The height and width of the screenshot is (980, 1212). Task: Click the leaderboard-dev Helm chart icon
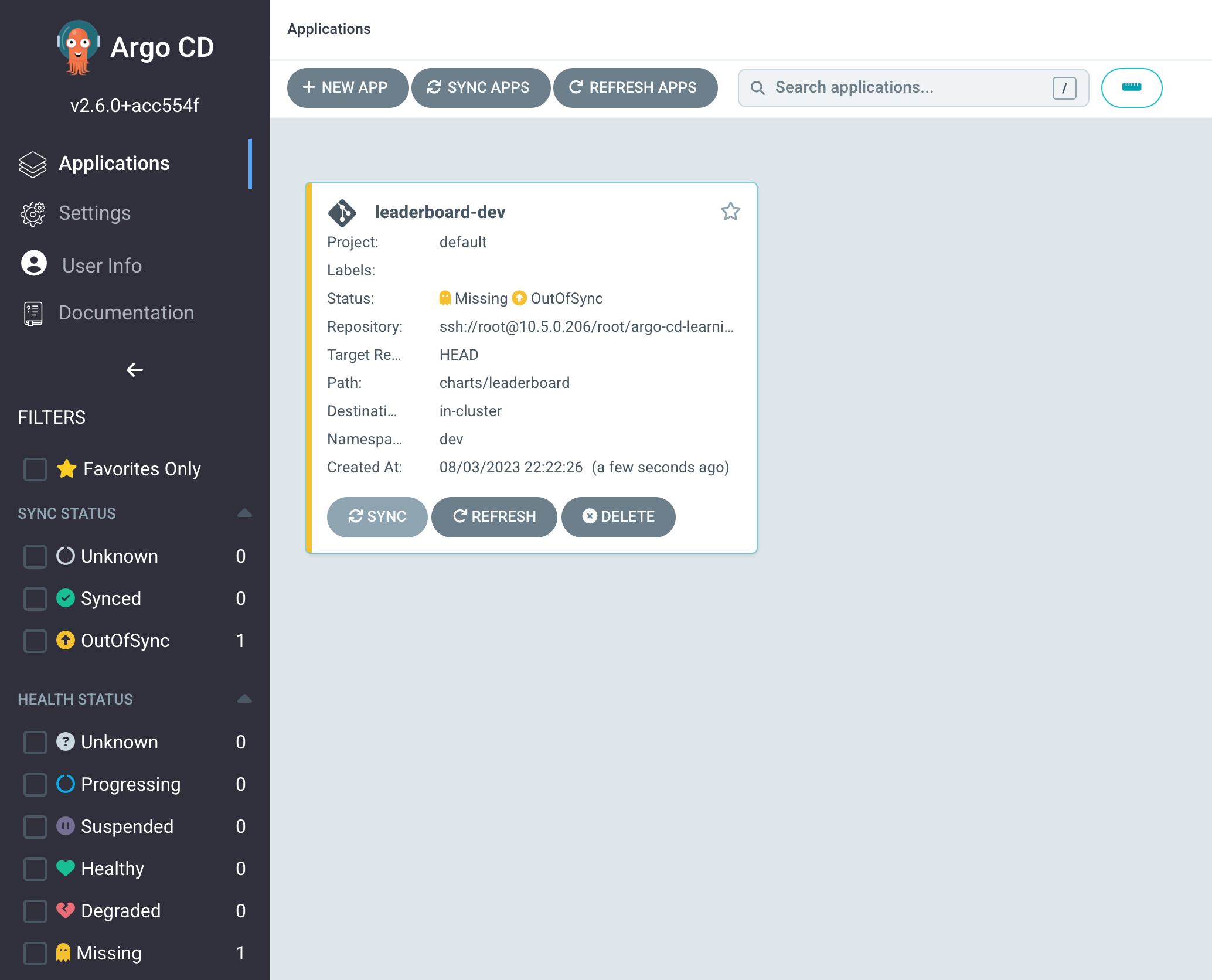345,212
